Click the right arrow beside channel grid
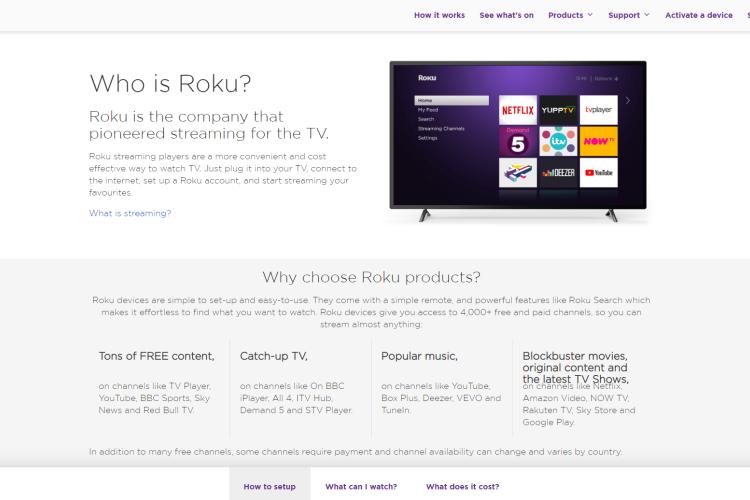 [x=628, y=100]
